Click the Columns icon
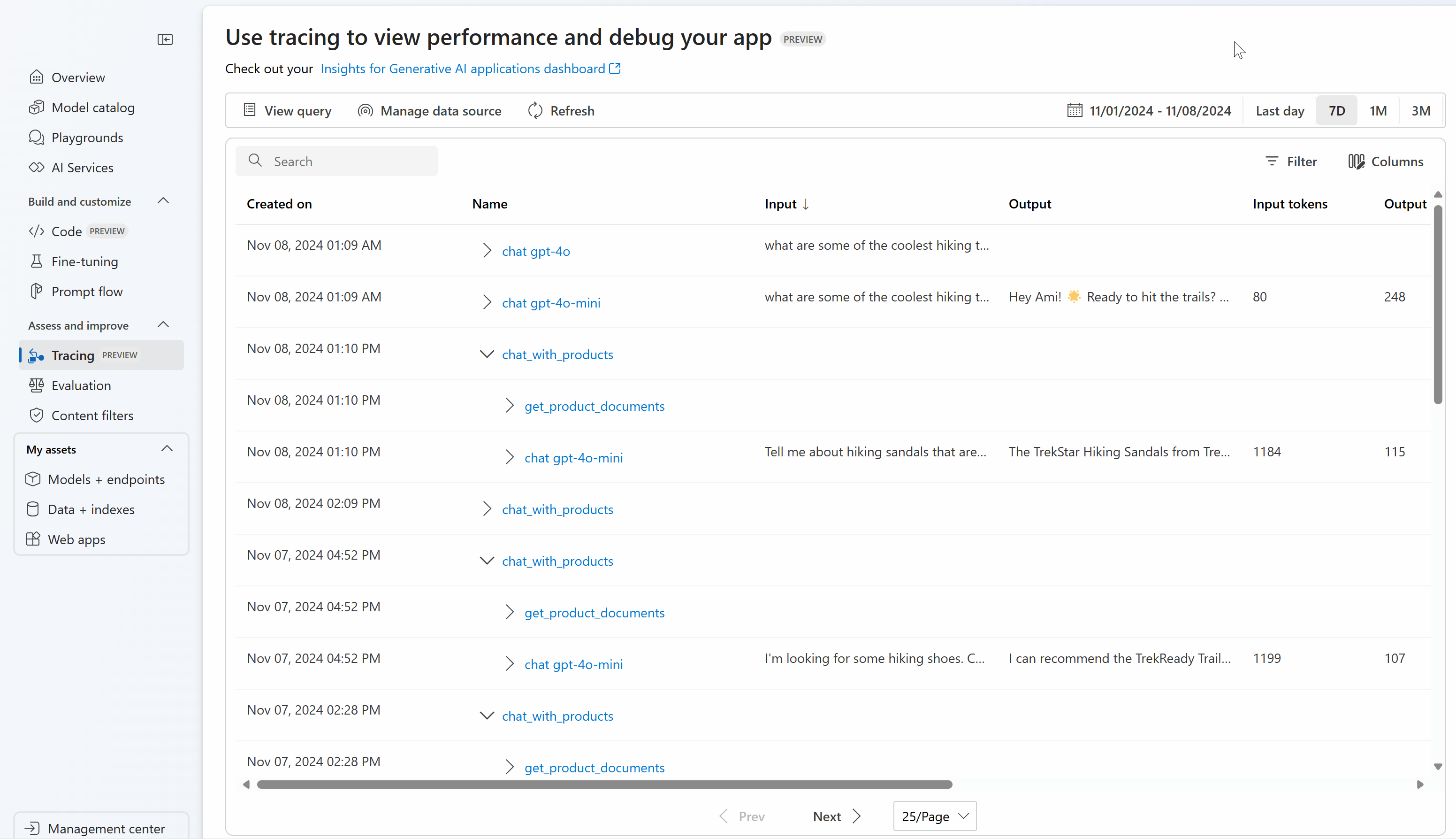The width and height of the screenshot is (1456, 839). [x=1356, y=162]
